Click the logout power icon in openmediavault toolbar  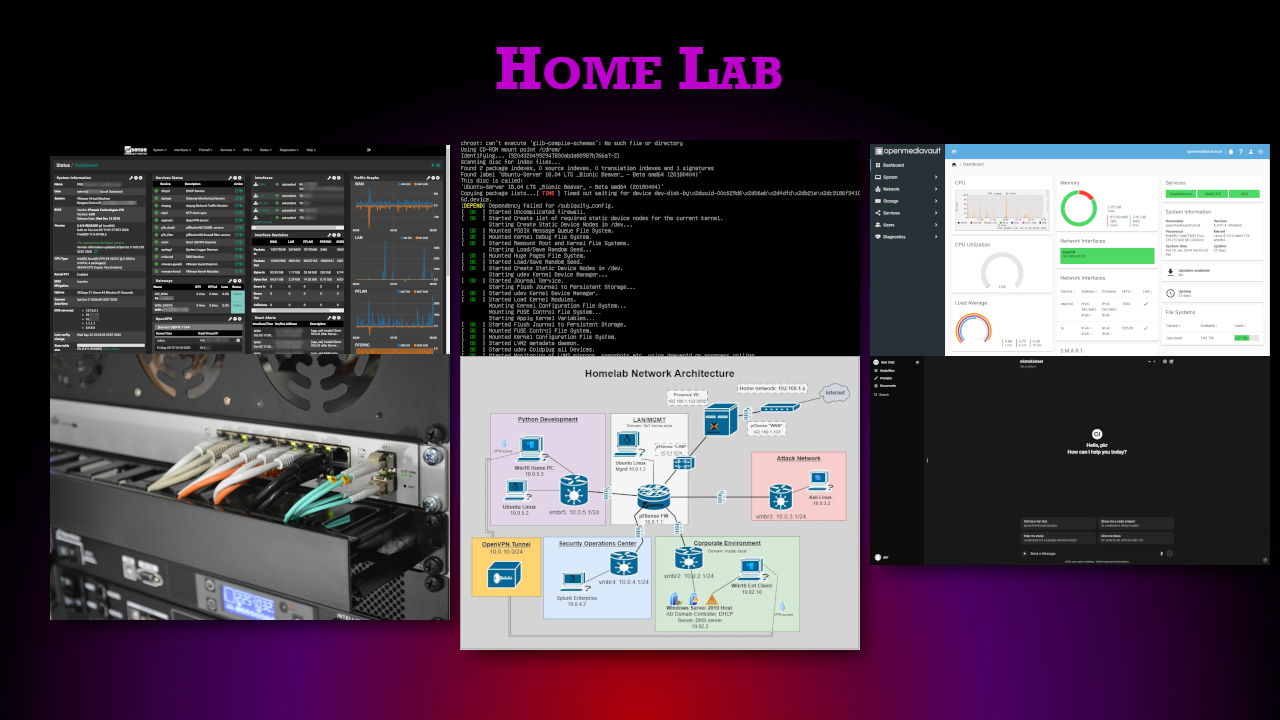click(1261, 152)
